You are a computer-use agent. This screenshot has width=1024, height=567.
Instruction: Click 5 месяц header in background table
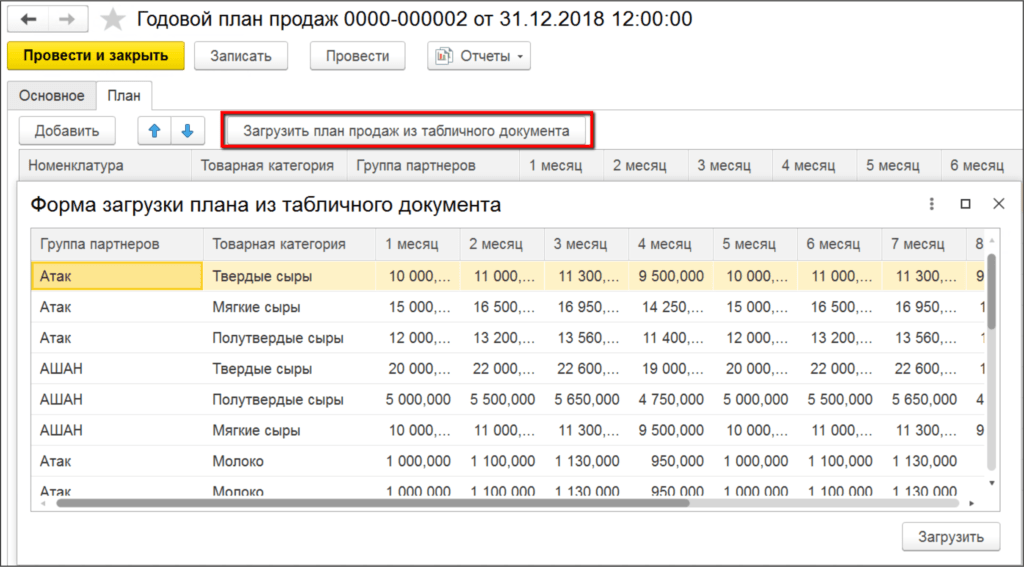(899, 165)
